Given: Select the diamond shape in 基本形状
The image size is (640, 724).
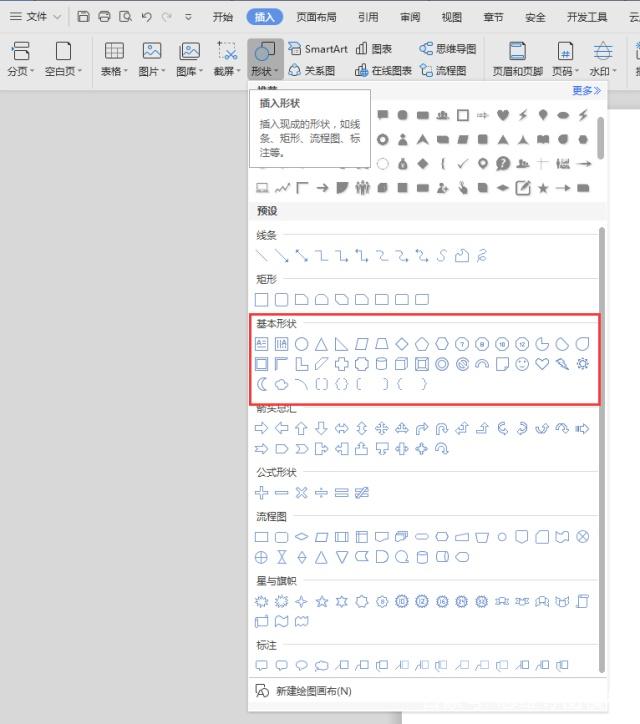Looking at the screenshot, I should click(x=402, y=344).
